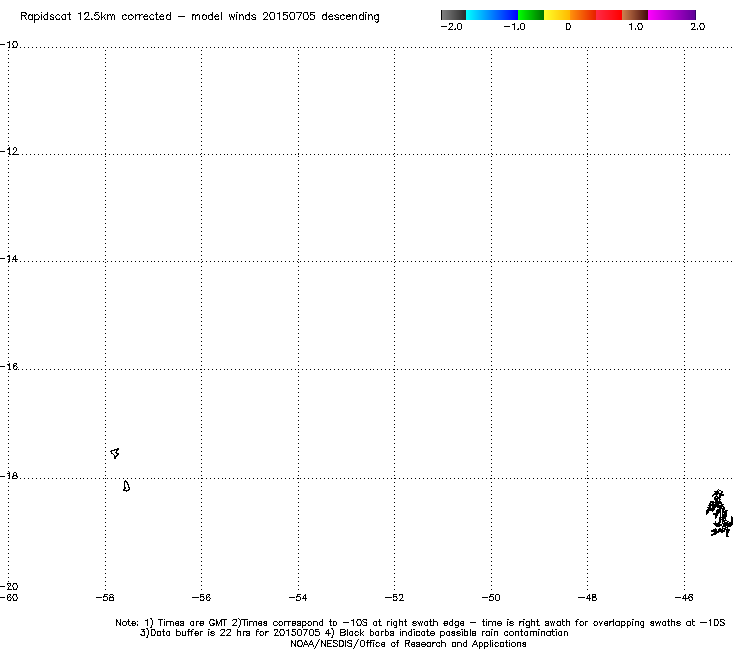The image size is (740, 650).
Task: Click the -46 longitude axis label
Action: click(x=684, y=598)
